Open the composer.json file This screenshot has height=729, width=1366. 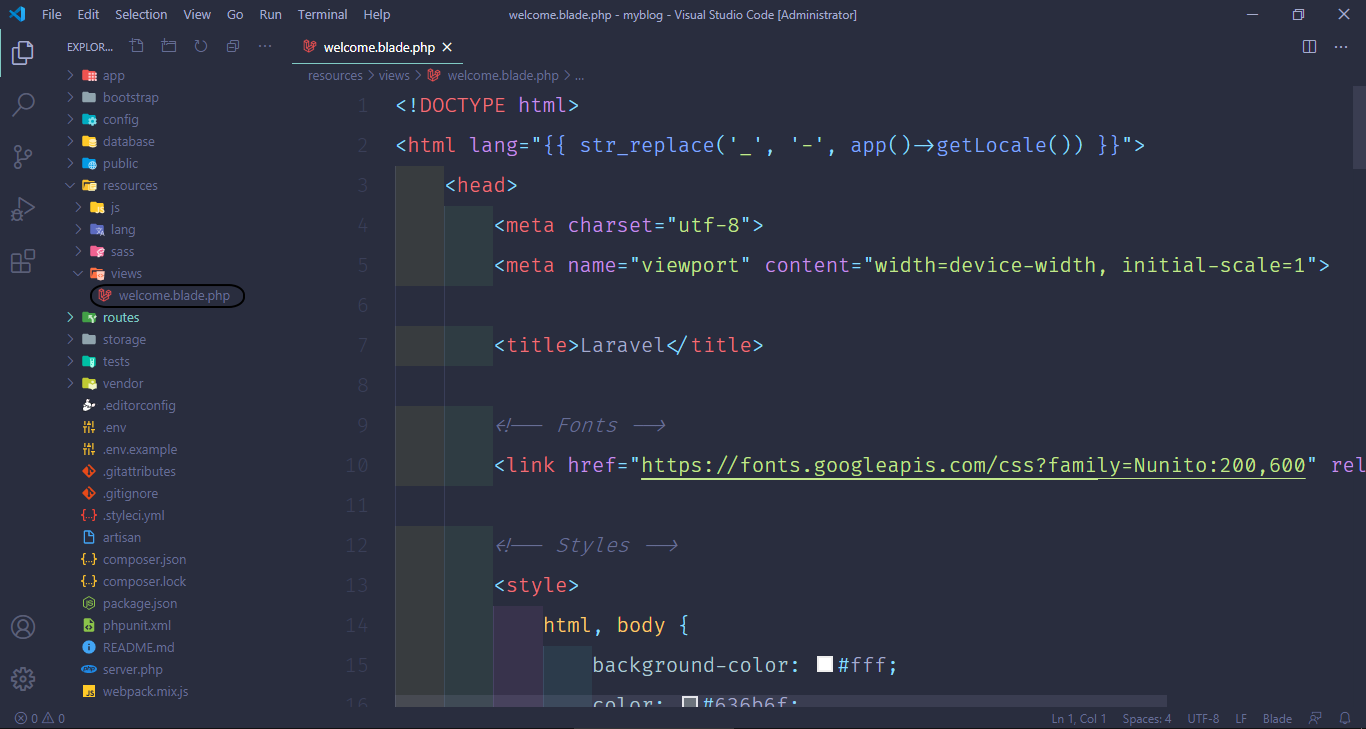click(x=144, y=559)
